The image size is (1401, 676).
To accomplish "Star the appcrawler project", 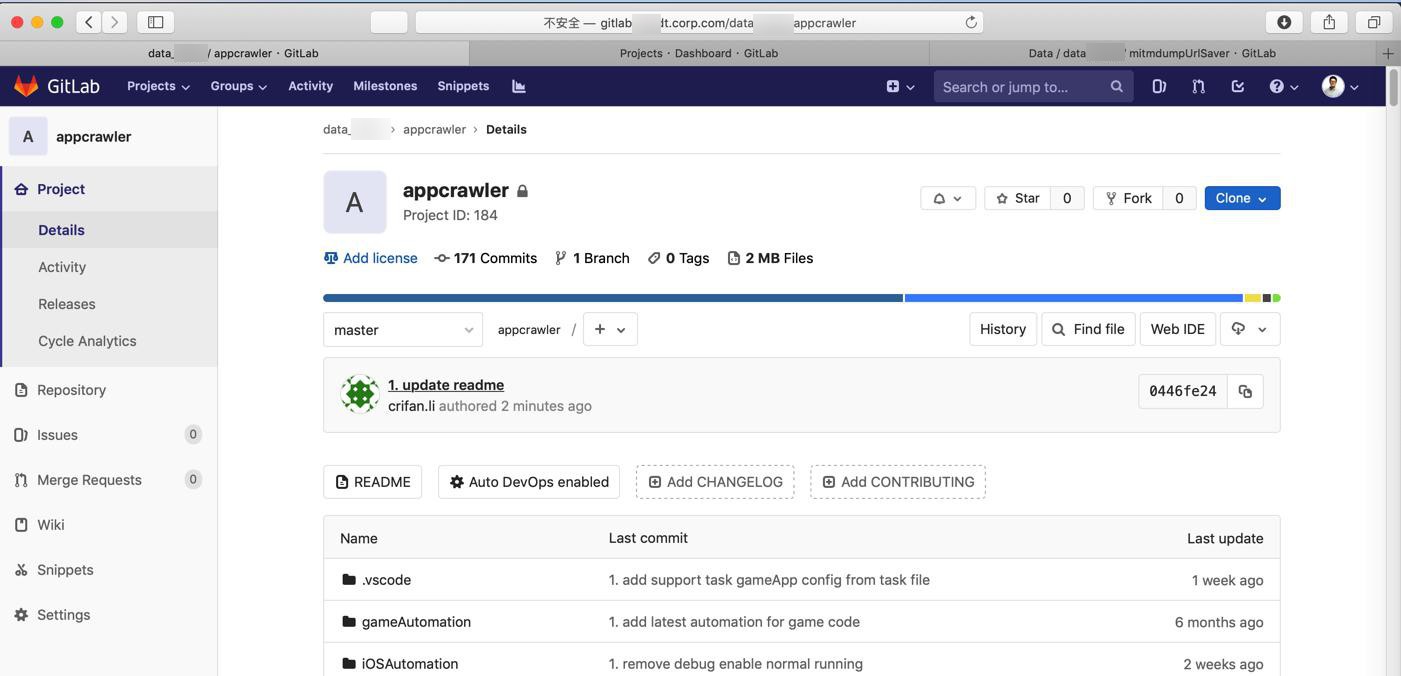I will point(1017,198).
